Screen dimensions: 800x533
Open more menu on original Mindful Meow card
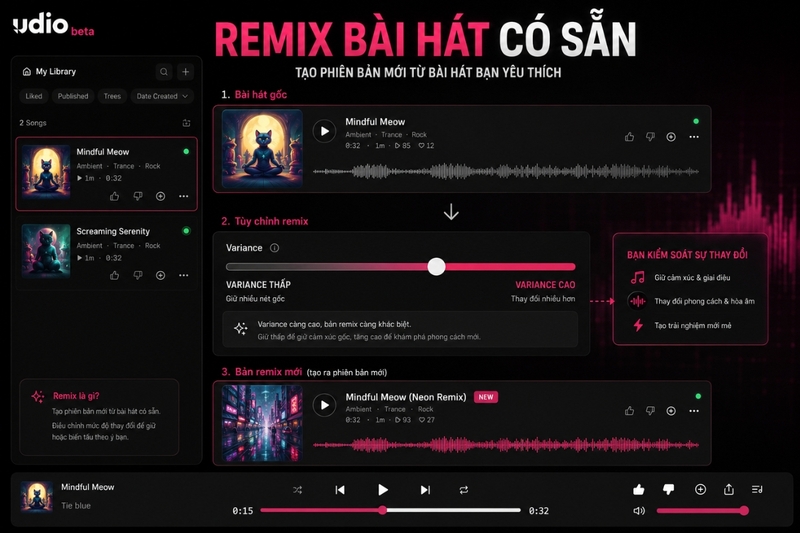click(694, 137)
